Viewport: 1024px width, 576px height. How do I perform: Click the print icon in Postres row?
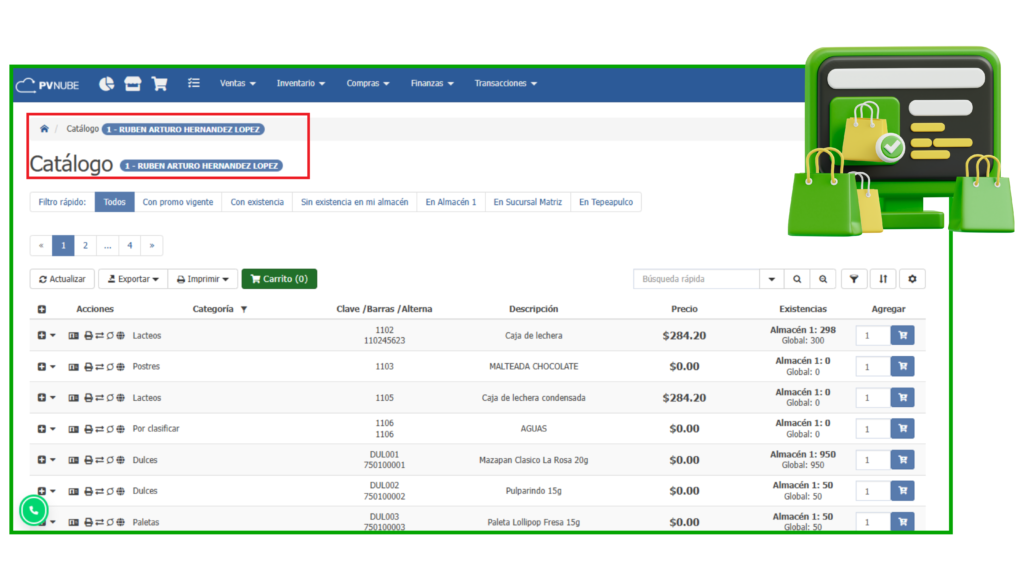point(88,367)
